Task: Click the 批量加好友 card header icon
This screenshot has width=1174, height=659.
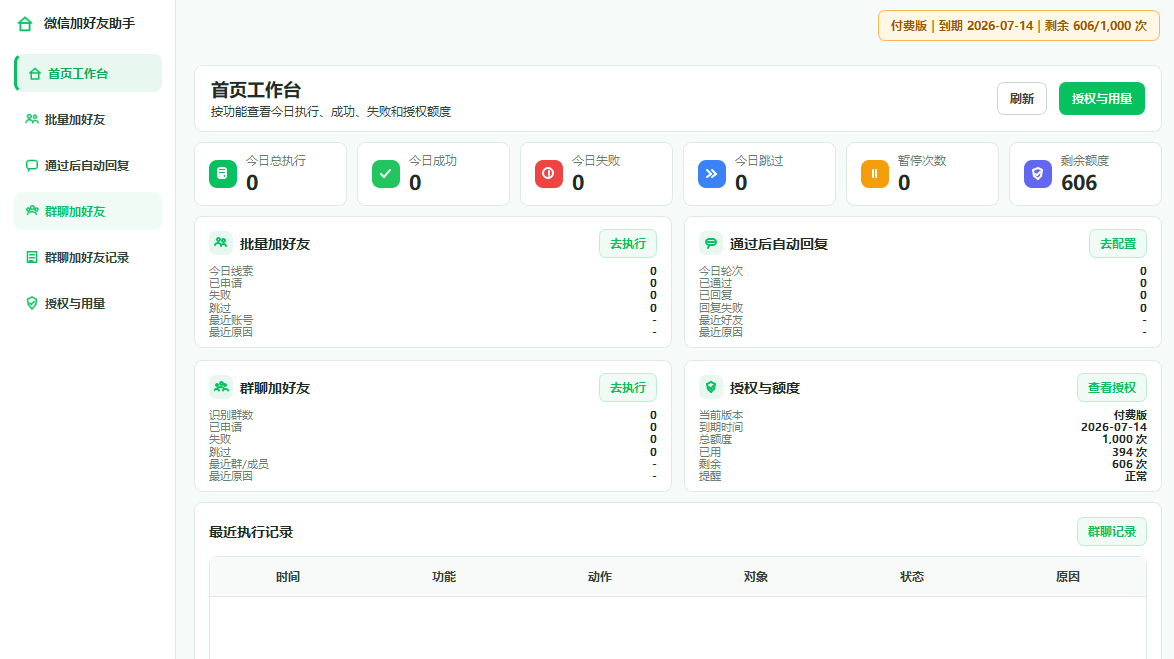Action: [x=220, y=243]
